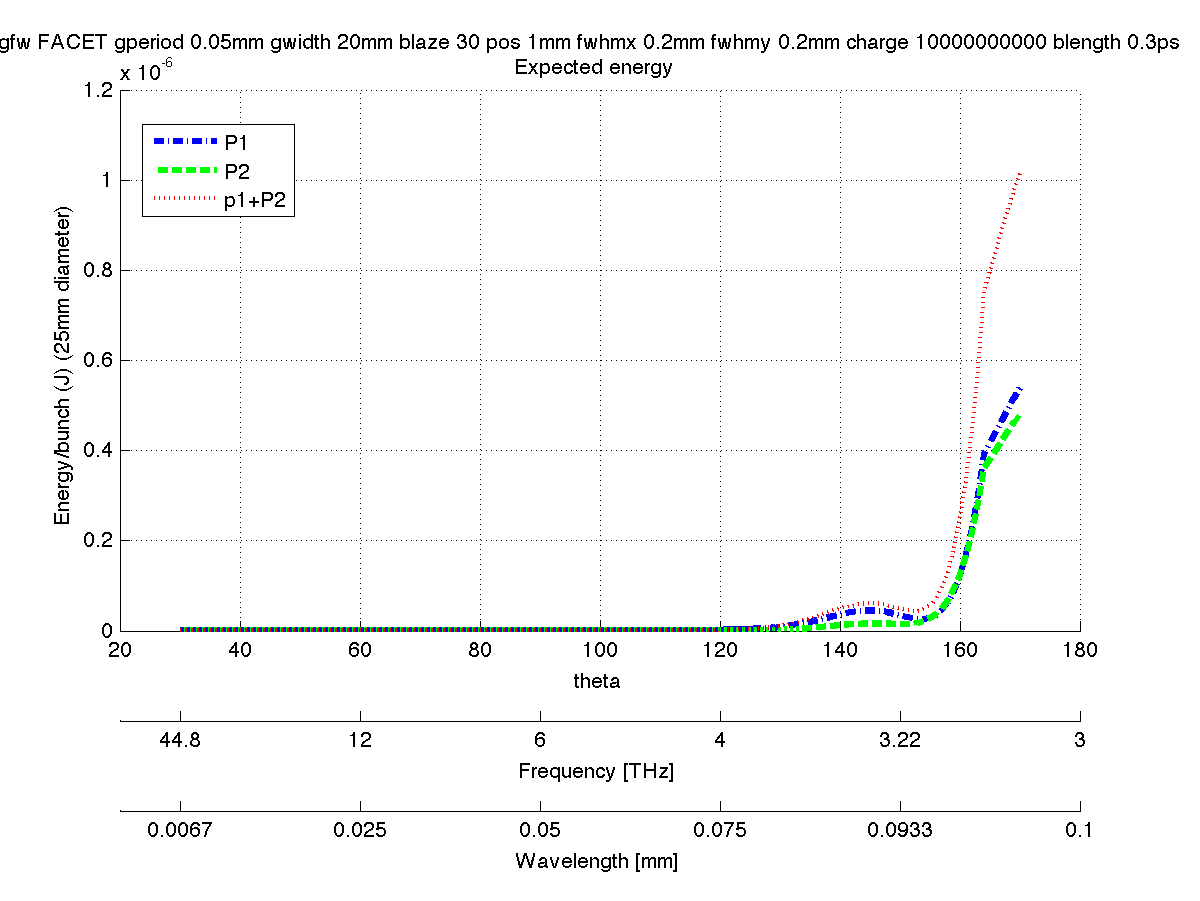Click the red dotted curve's peak near 1
The width and height of the screenshot is (1200, 901).
pos(1019,174)
